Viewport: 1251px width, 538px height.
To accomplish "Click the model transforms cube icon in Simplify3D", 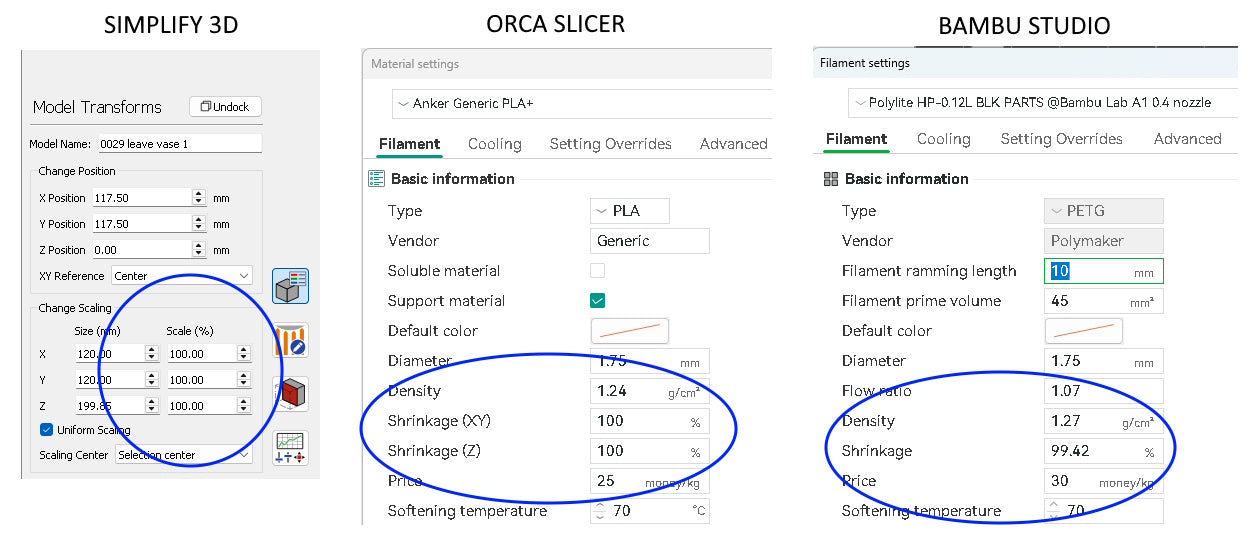I will (x=290, y=286).
